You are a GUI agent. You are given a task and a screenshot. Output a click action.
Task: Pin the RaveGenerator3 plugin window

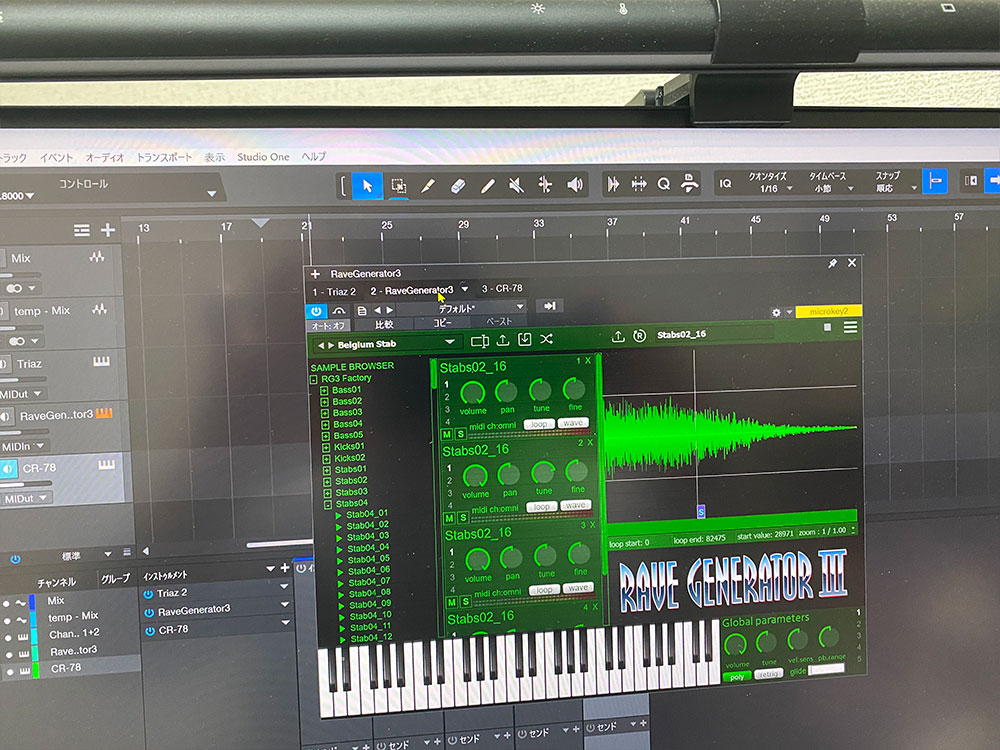point(832,263)
